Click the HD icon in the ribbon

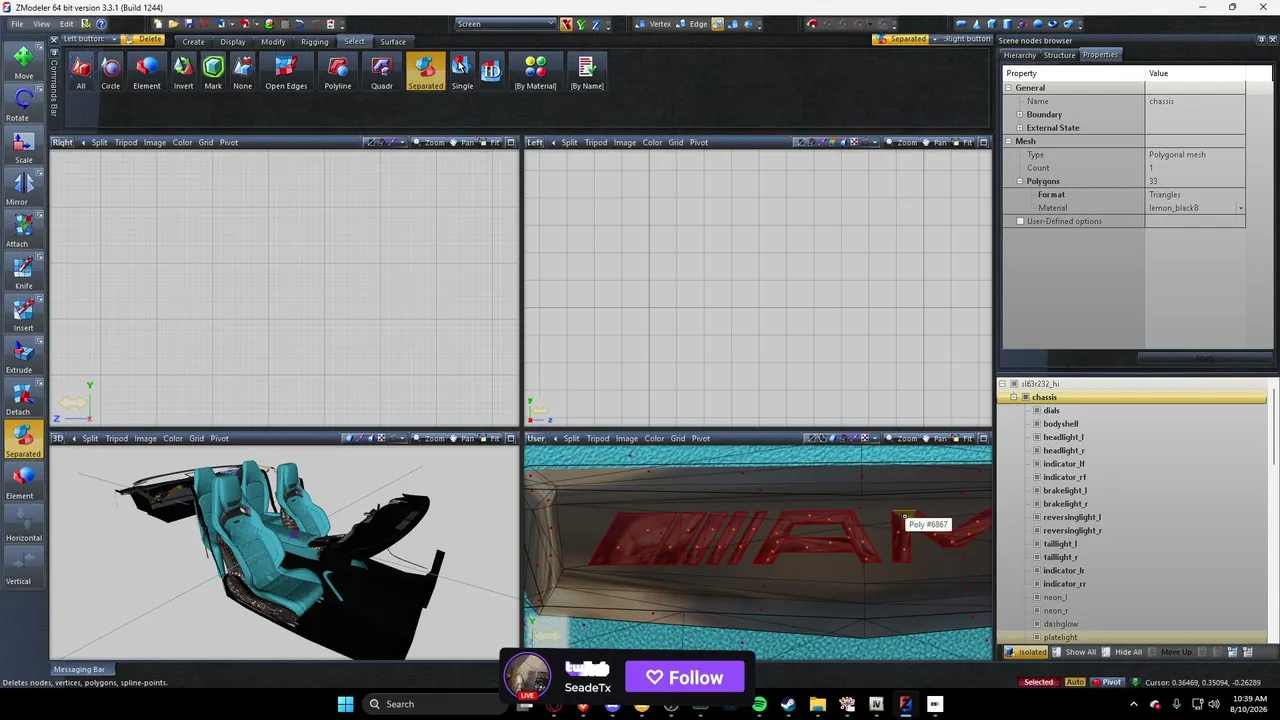[491, 70]
